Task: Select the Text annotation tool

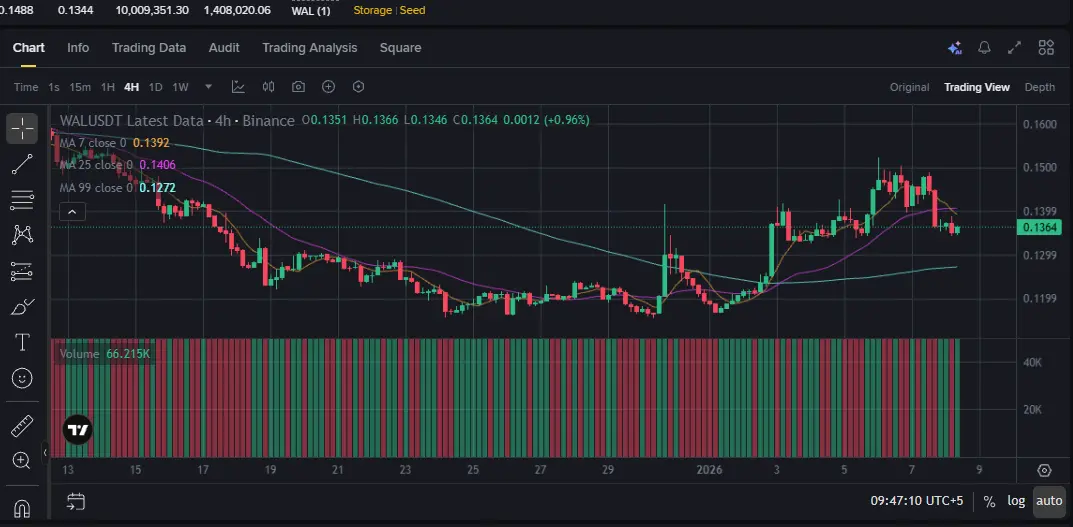Action: [22, 342]
